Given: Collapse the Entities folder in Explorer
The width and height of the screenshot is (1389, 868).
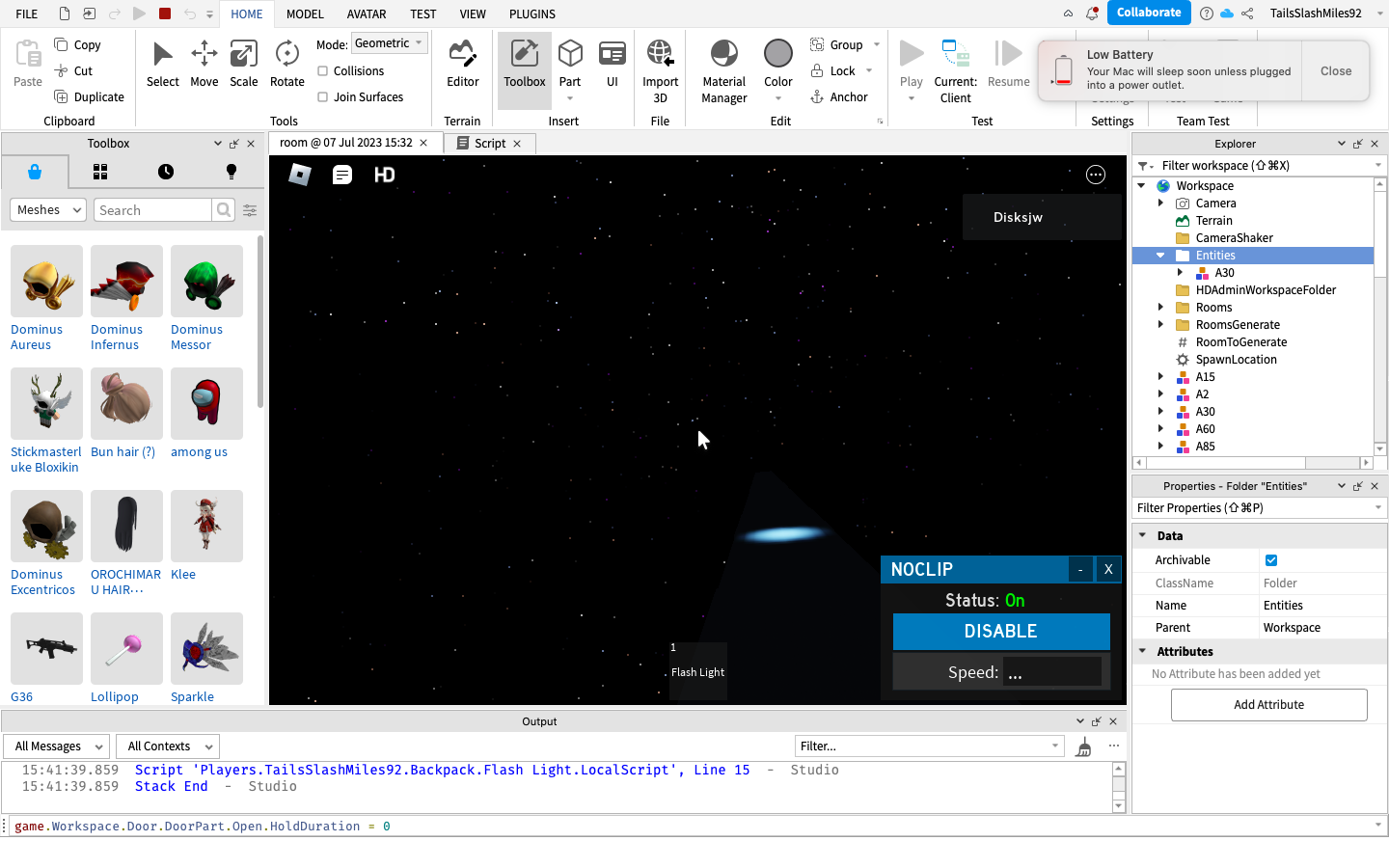Looking at the screenshot, I should pos(1159,255).
